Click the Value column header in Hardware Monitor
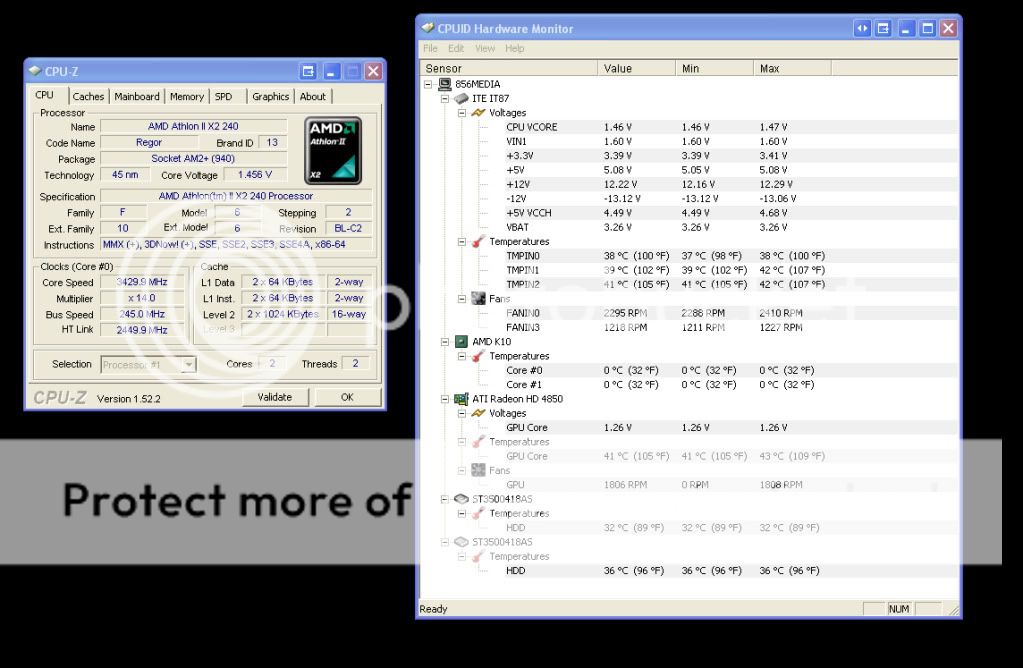The height and width of the screenshot is (668, 1023). tap(617, 67)
